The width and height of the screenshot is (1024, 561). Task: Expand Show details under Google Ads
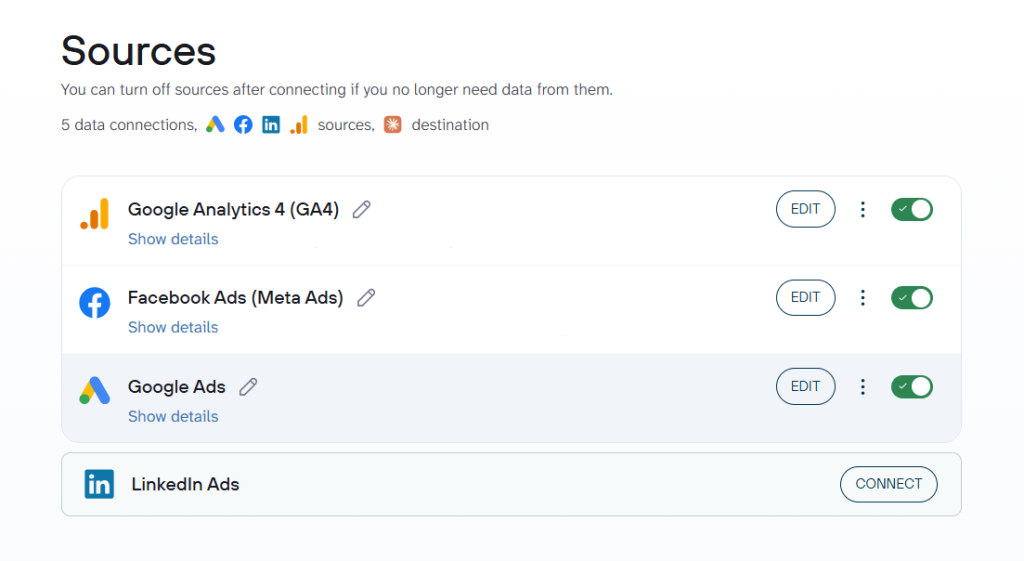tap(173, 416)
